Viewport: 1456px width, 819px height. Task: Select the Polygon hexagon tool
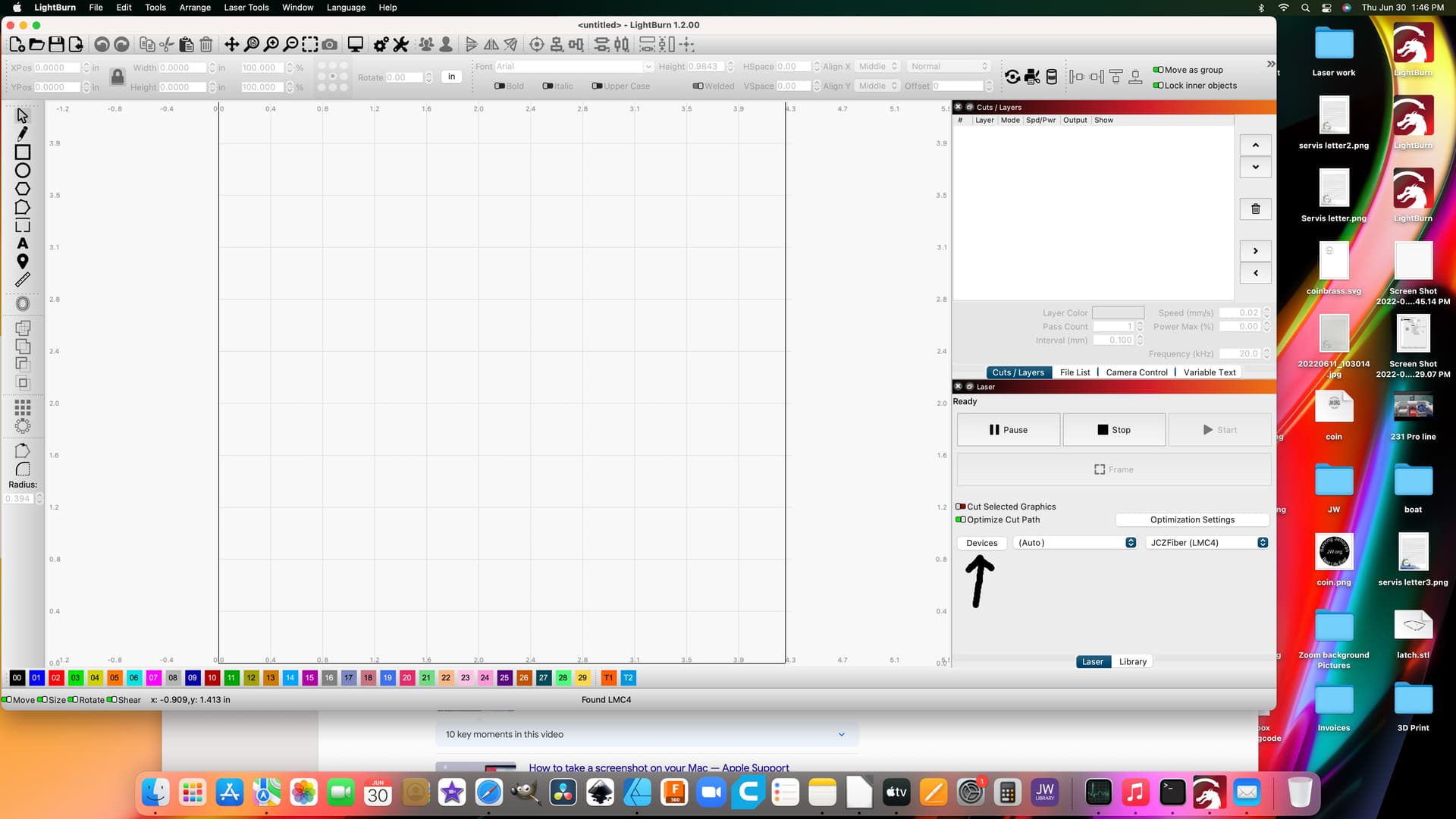pos(23,189)
